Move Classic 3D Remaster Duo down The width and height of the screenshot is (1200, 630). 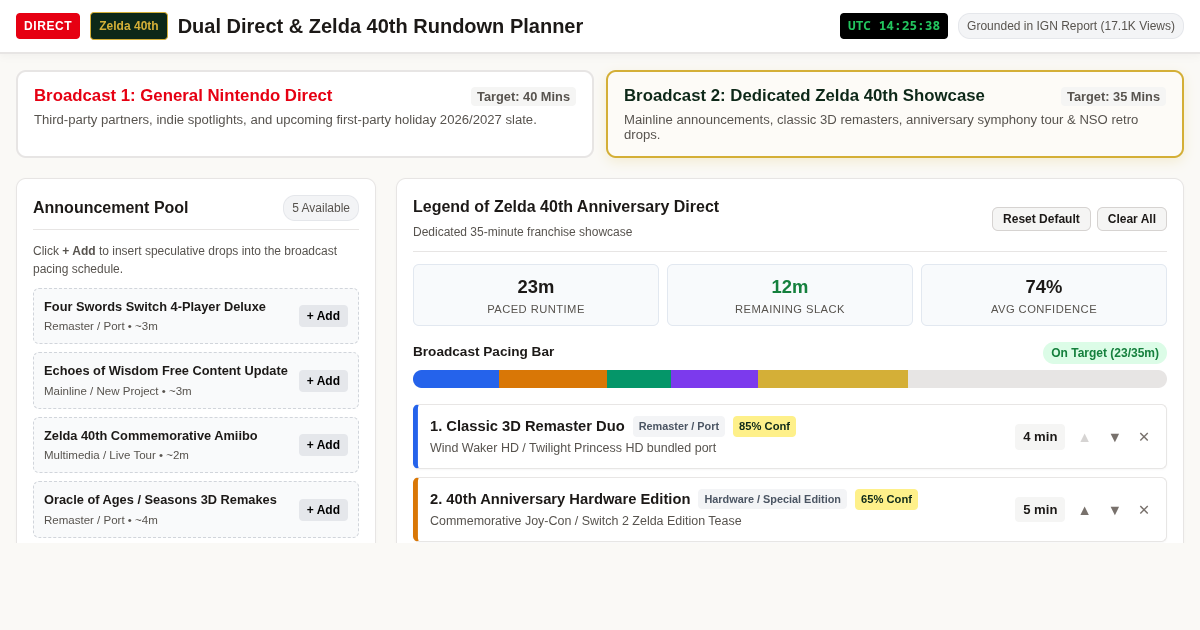coord(1114,437)
